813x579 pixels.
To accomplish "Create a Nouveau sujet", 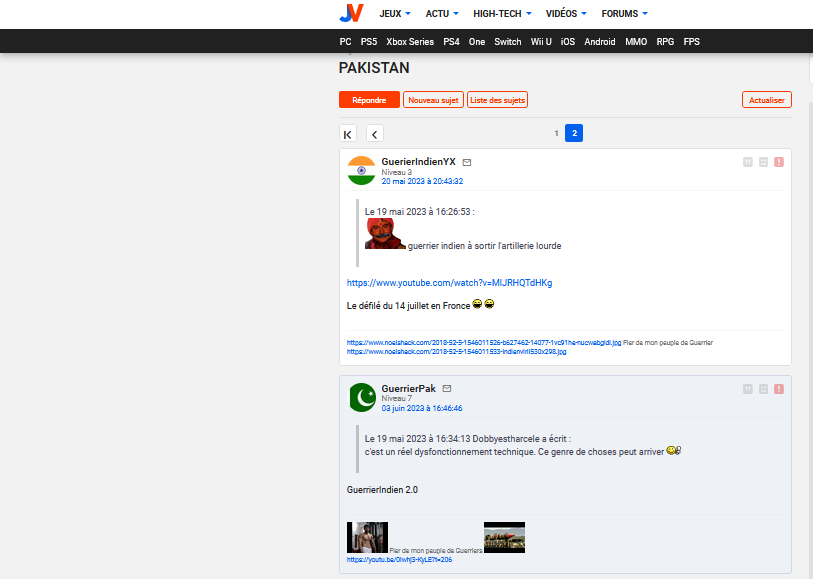I will coord(433,100).
